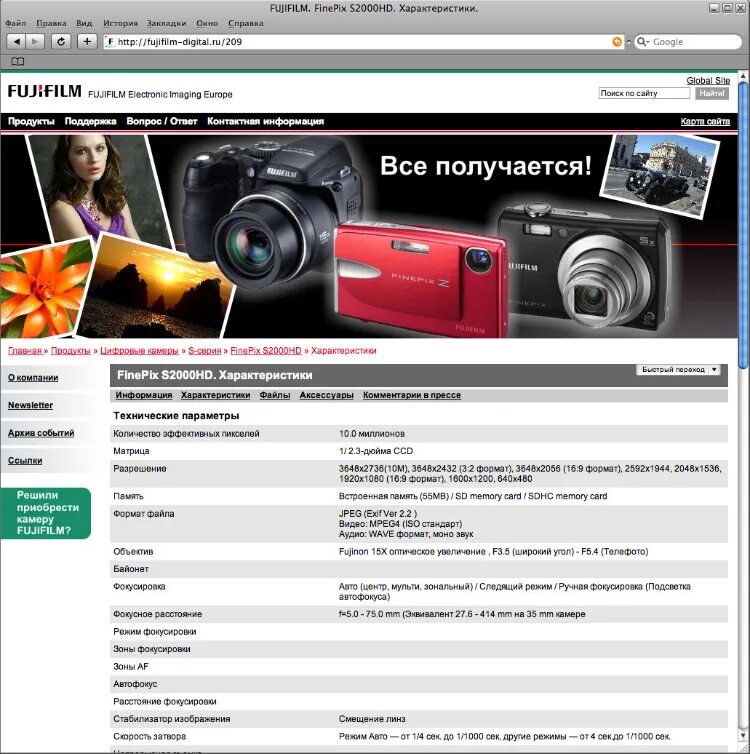This screenshot has width=750, height=754.
Task: Open the Правка menu
Action: pyautogui.click(x=51, y=23)
